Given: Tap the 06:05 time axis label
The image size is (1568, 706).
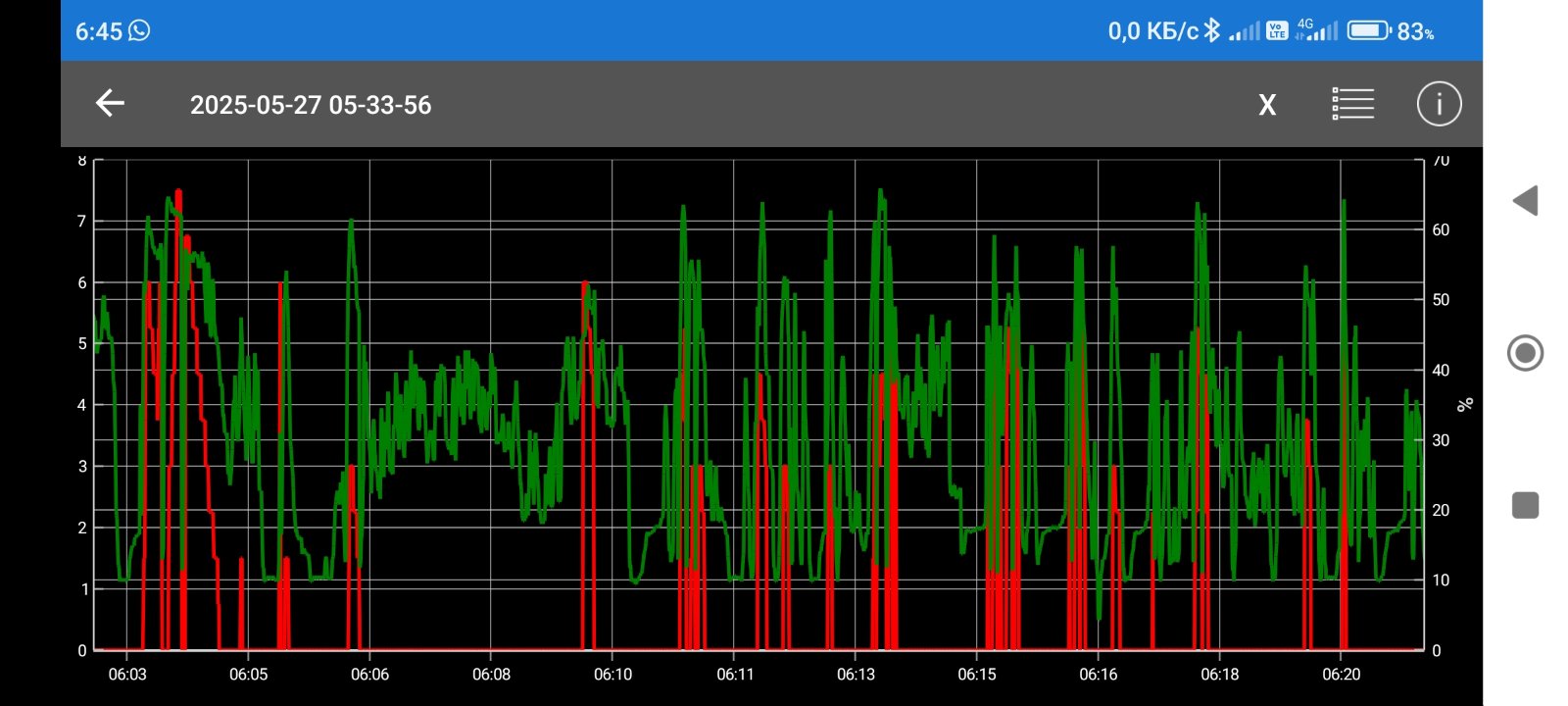Looking at the screenshot, I should pos(249,675).
